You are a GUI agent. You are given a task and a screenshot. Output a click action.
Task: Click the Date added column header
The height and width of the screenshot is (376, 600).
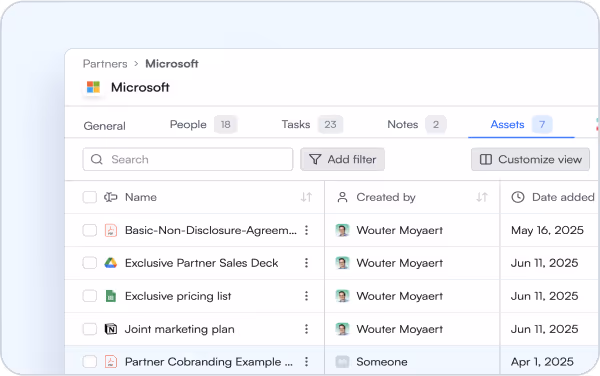click(x=563, y=197)
